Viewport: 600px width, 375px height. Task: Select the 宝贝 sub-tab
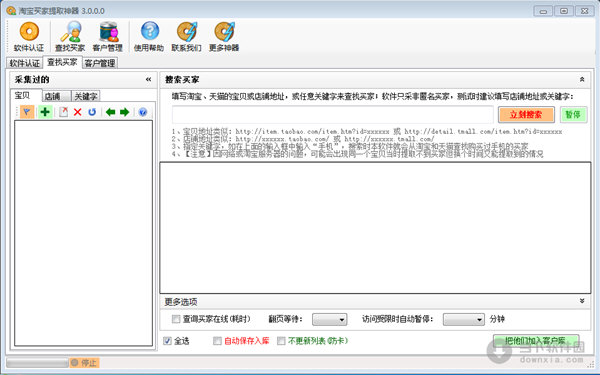coord(23,95)
